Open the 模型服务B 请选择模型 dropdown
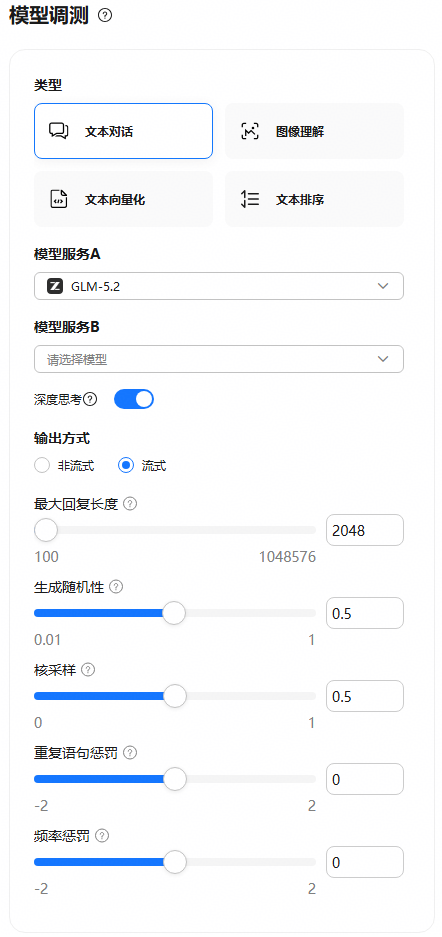Image resolution: width=442 pixels, height=937 pixels. point(219,359)
